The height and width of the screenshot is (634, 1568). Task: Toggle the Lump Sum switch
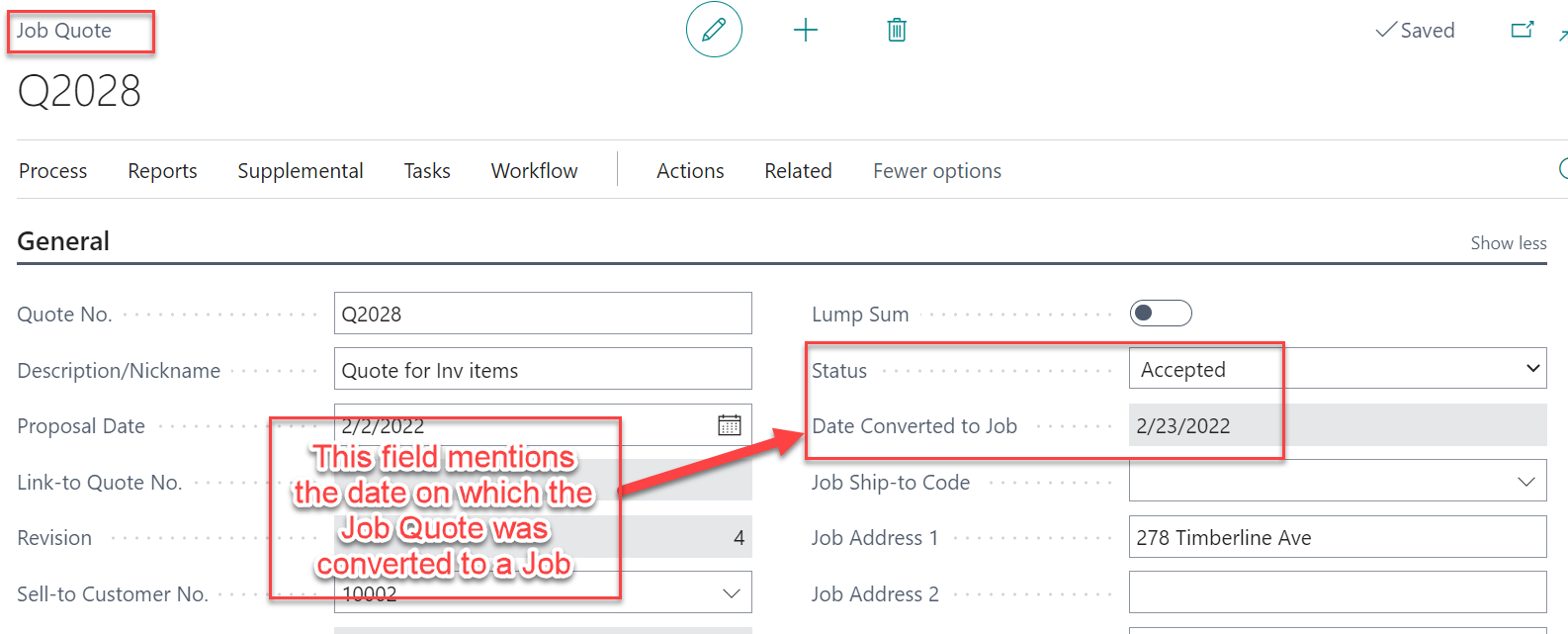pos(1161,314)
